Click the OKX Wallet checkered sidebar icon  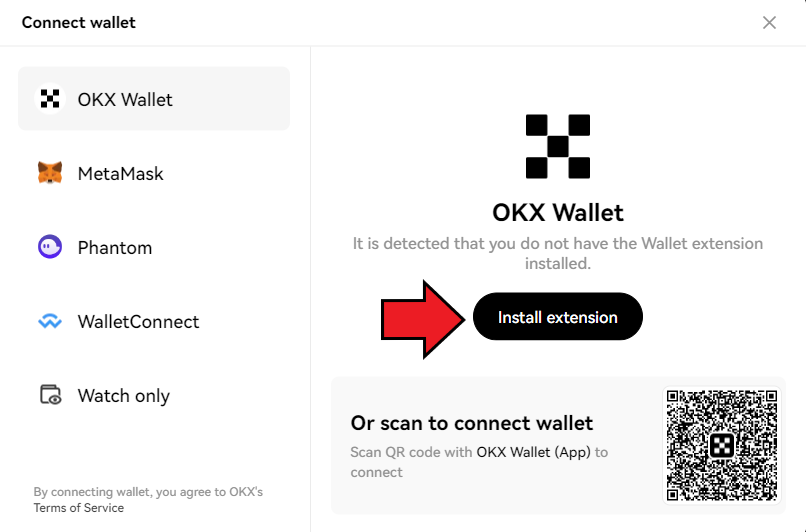(x=50, y=99)
